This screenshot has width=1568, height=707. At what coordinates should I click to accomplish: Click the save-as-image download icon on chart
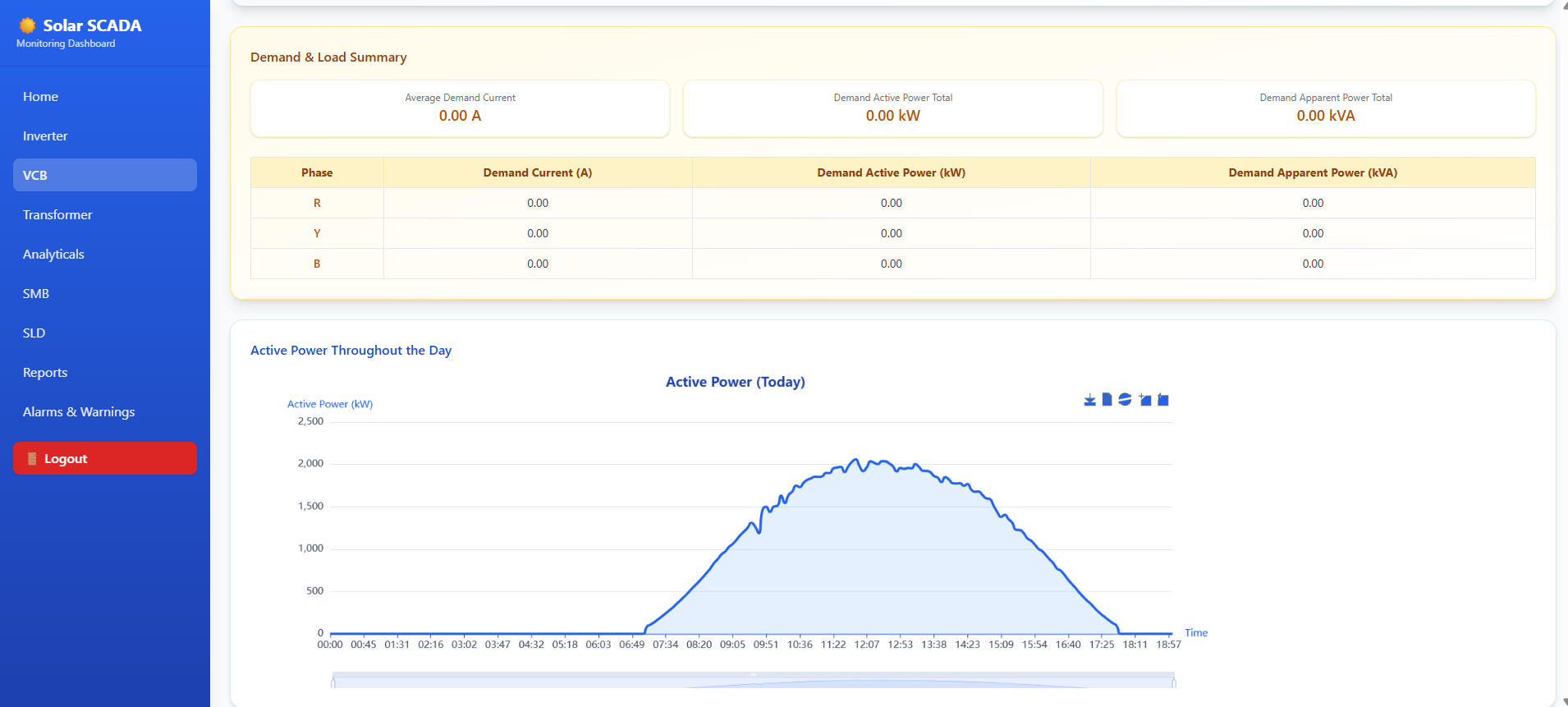click(1089, 400)
